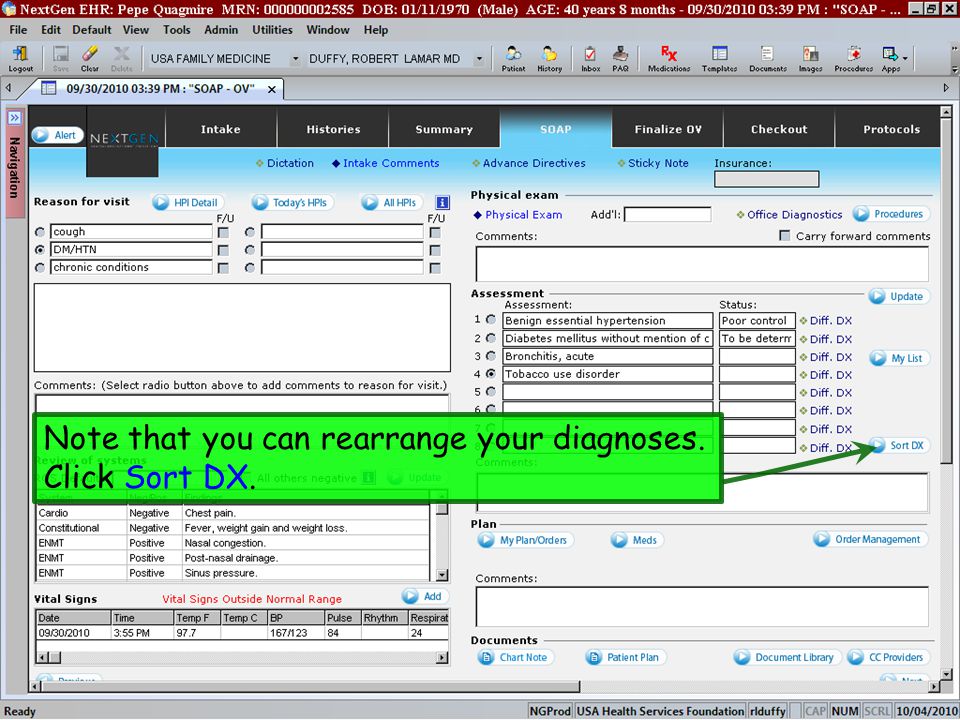This screenshot has width=960, height=720.
Task: Switch to the Intake tab
Action: point(221,129)
